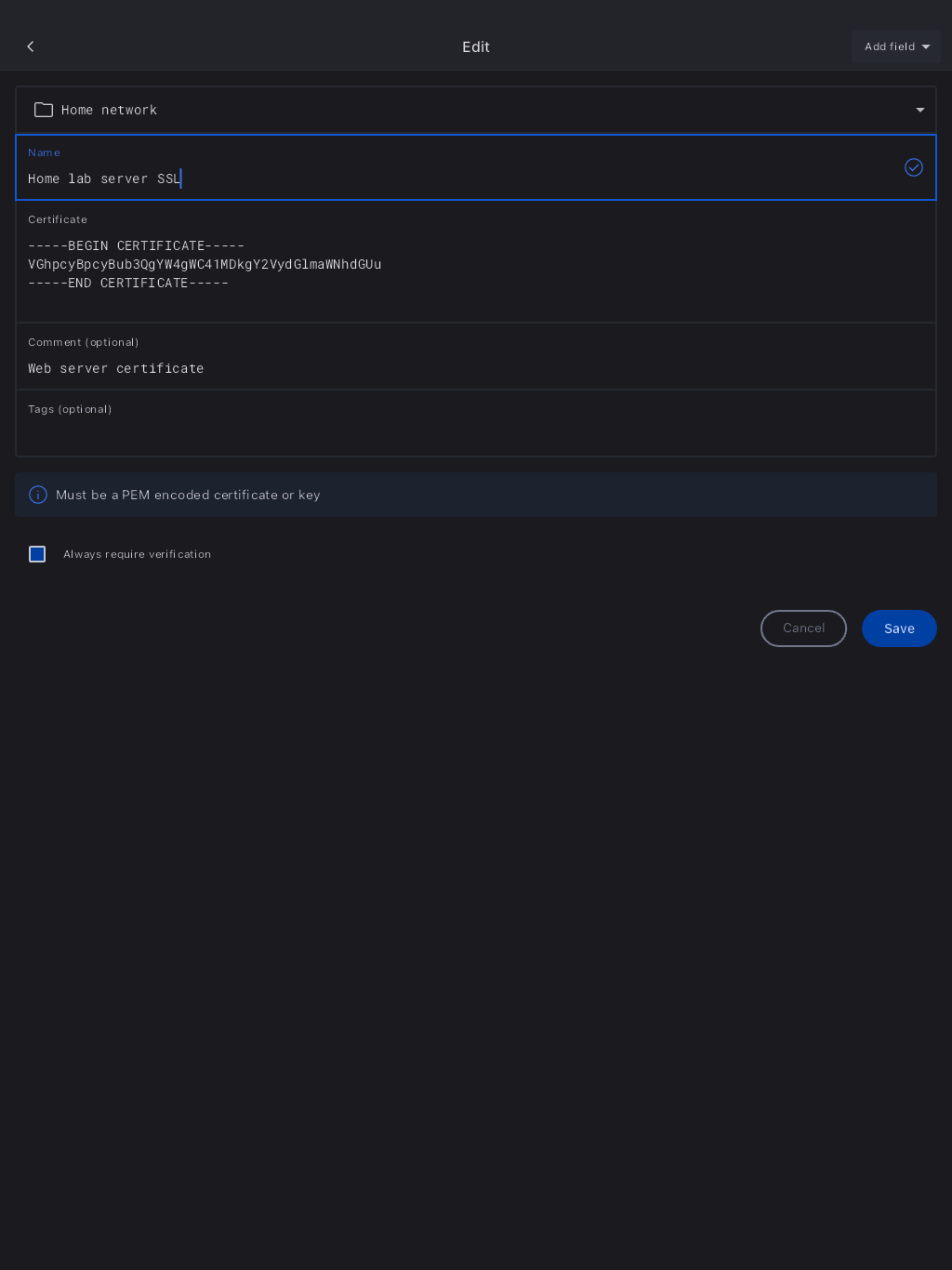Cancel editing the entry

(x=803, y=628)
